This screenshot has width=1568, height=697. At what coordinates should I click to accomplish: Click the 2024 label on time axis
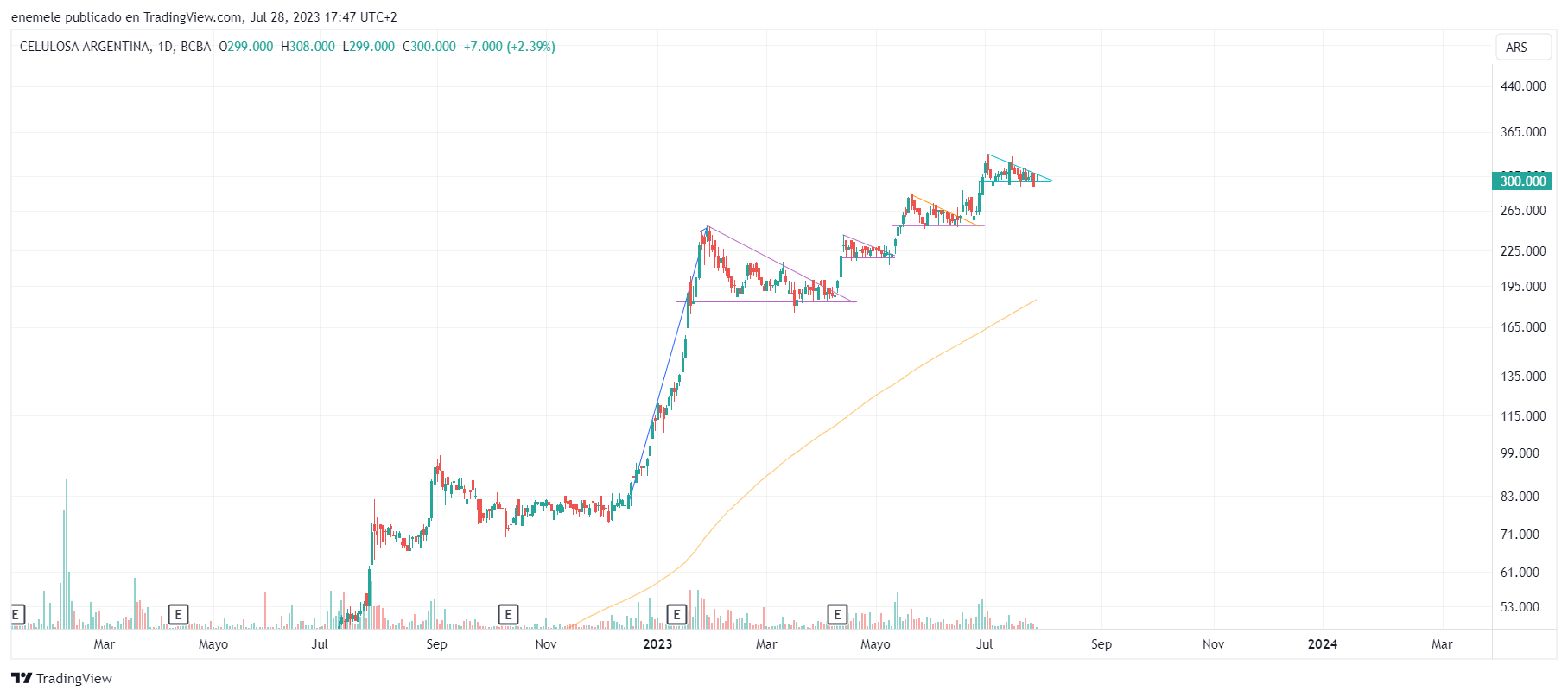[1322, 644]
